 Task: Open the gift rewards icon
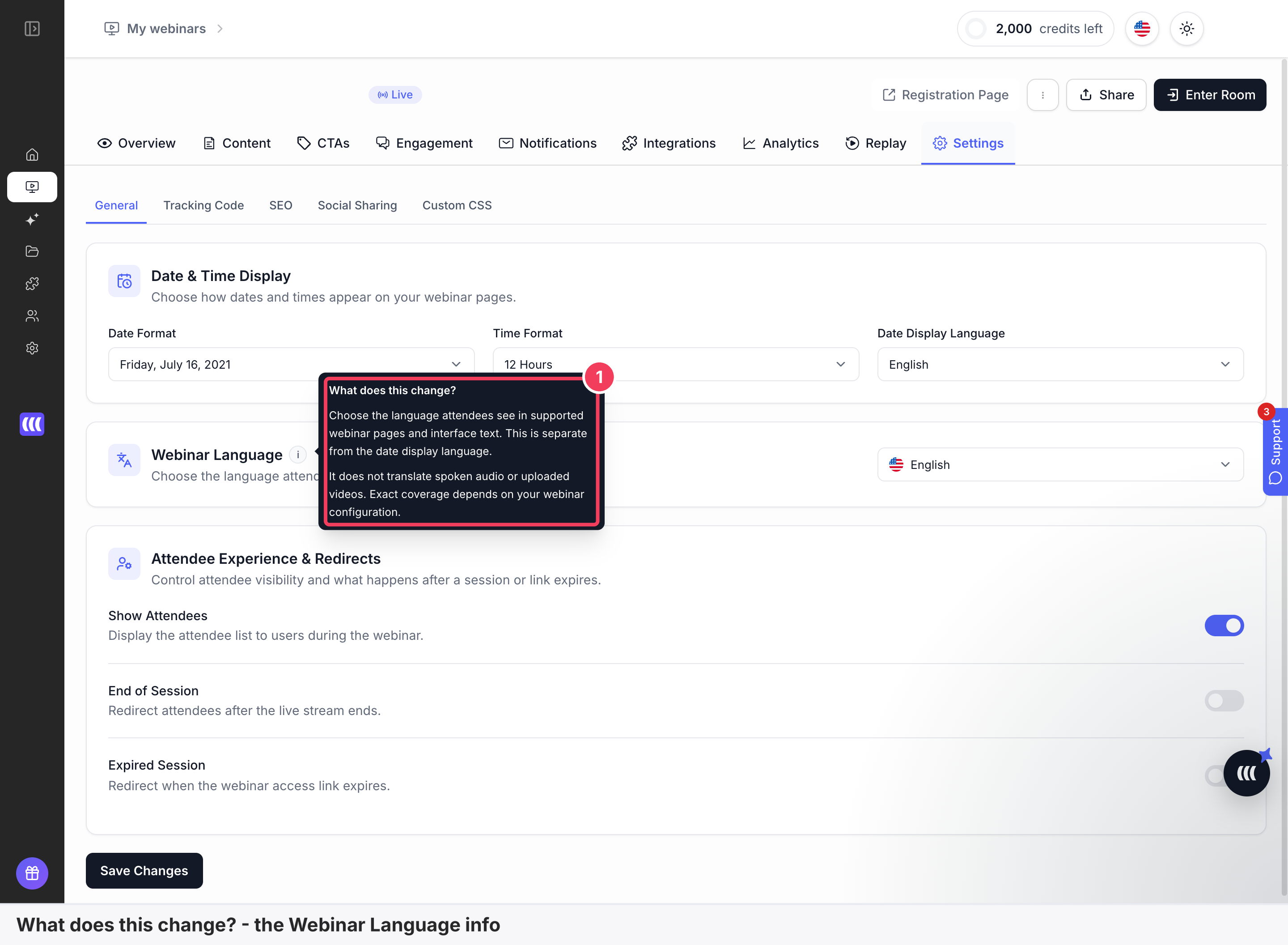coord(32,873)
